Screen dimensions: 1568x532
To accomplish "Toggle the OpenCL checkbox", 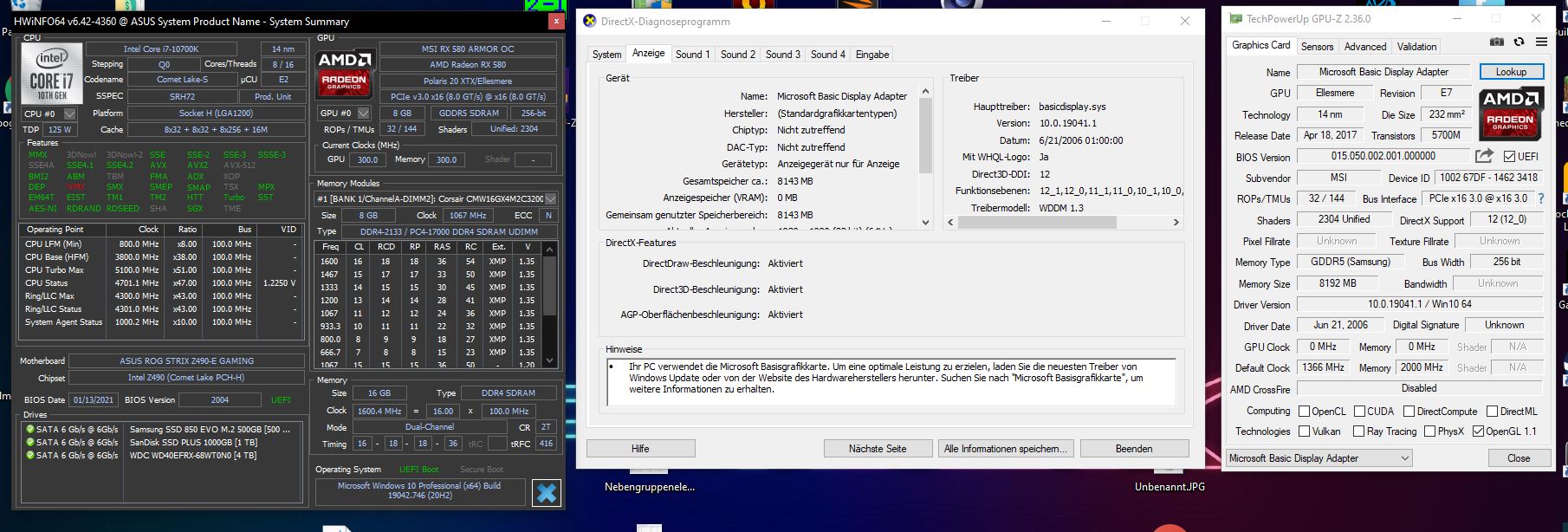I will click(x=1304, y=412).
